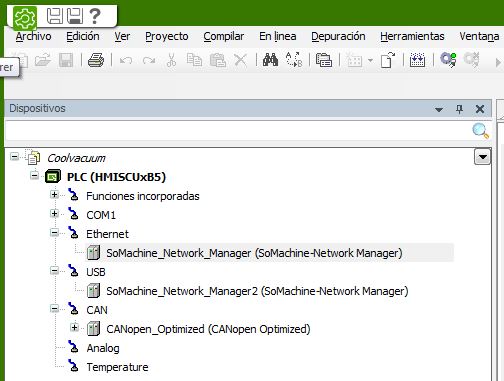
Task: Click the page with curved arrow icon
Action: 388,60
